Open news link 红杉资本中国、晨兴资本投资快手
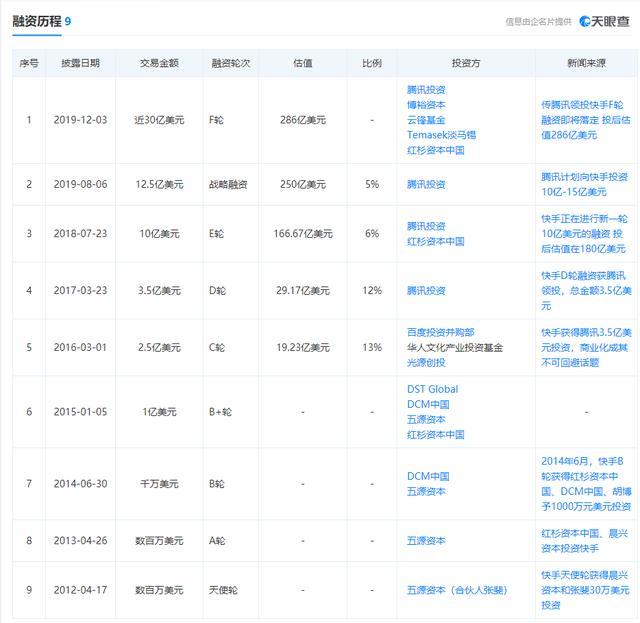Image resolution: width=640 pixels, height=623 pixels. coord(584,541)
